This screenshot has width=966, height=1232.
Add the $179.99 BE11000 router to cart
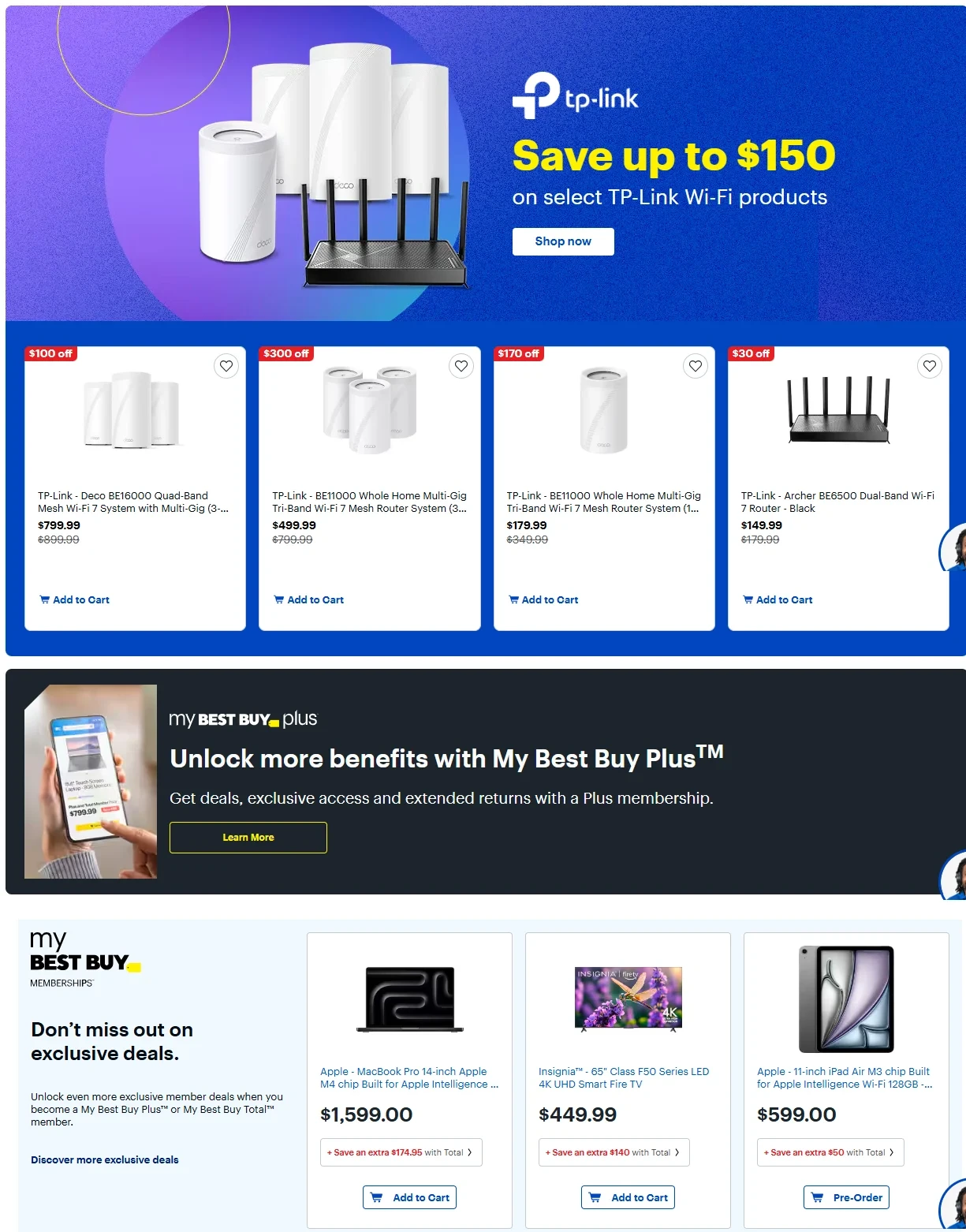point(543,599)
